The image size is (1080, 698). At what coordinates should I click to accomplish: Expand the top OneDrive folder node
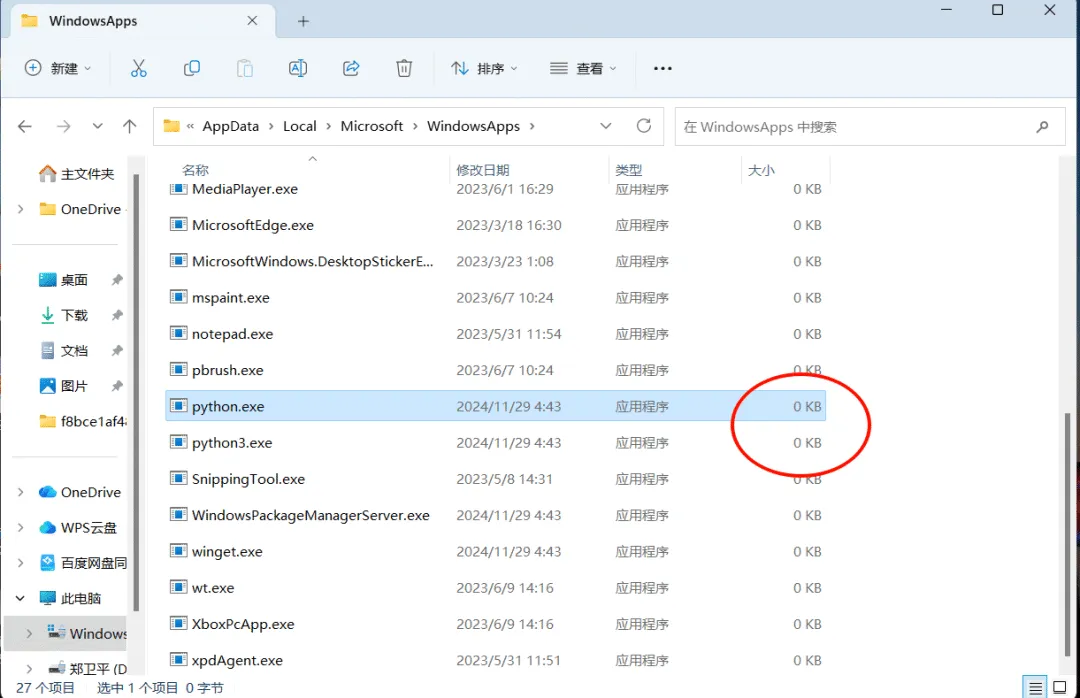point(21,209)
